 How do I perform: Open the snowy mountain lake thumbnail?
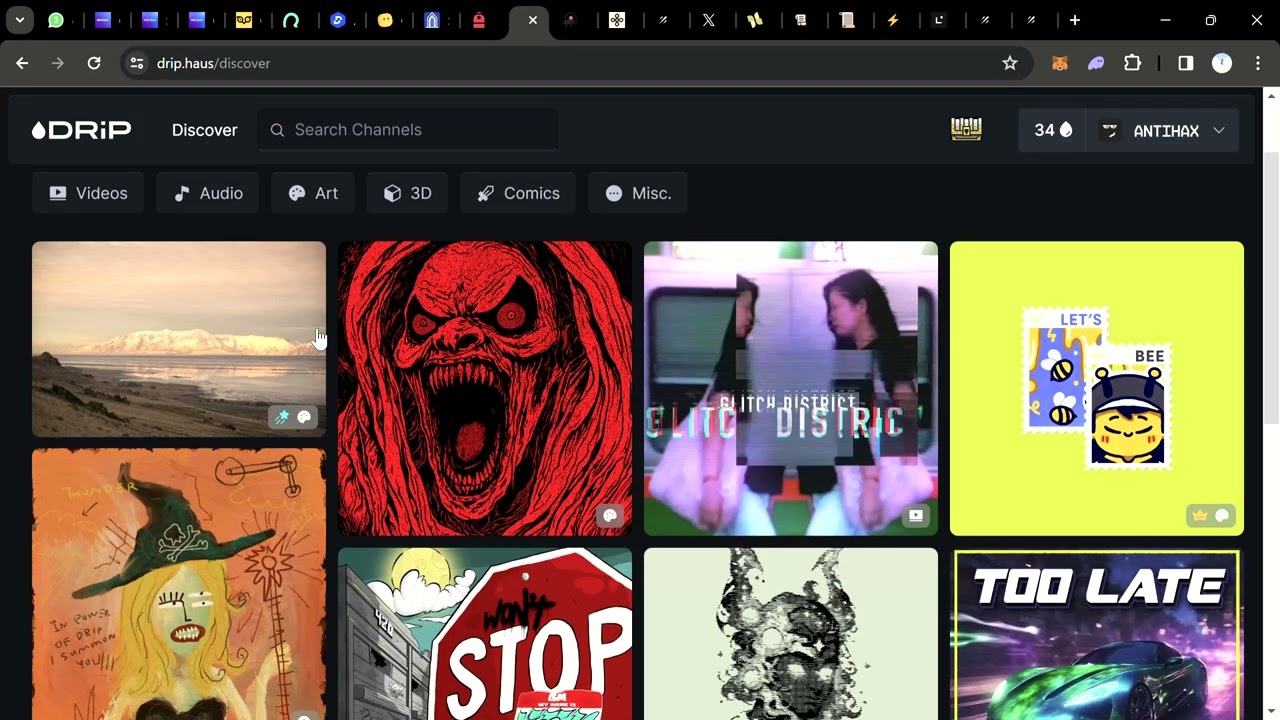coord(179,339)
